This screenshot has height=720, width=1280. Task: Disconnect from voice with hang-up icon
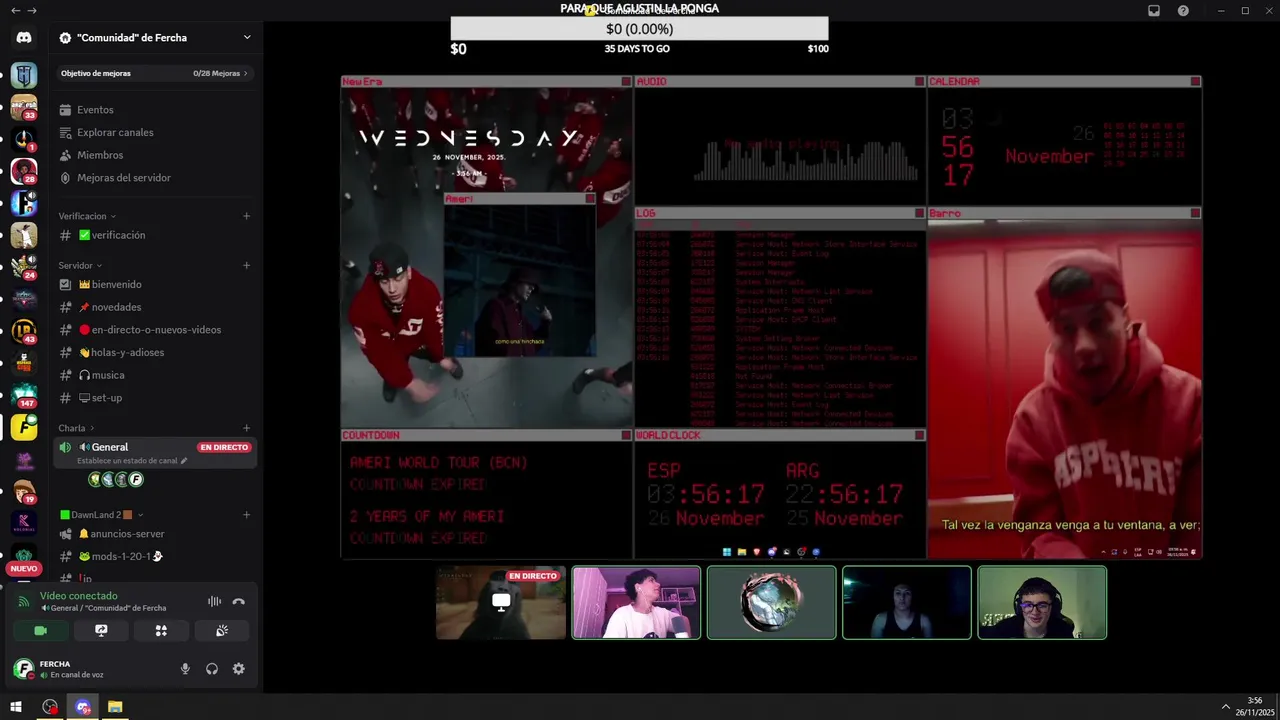click(238, 601)
